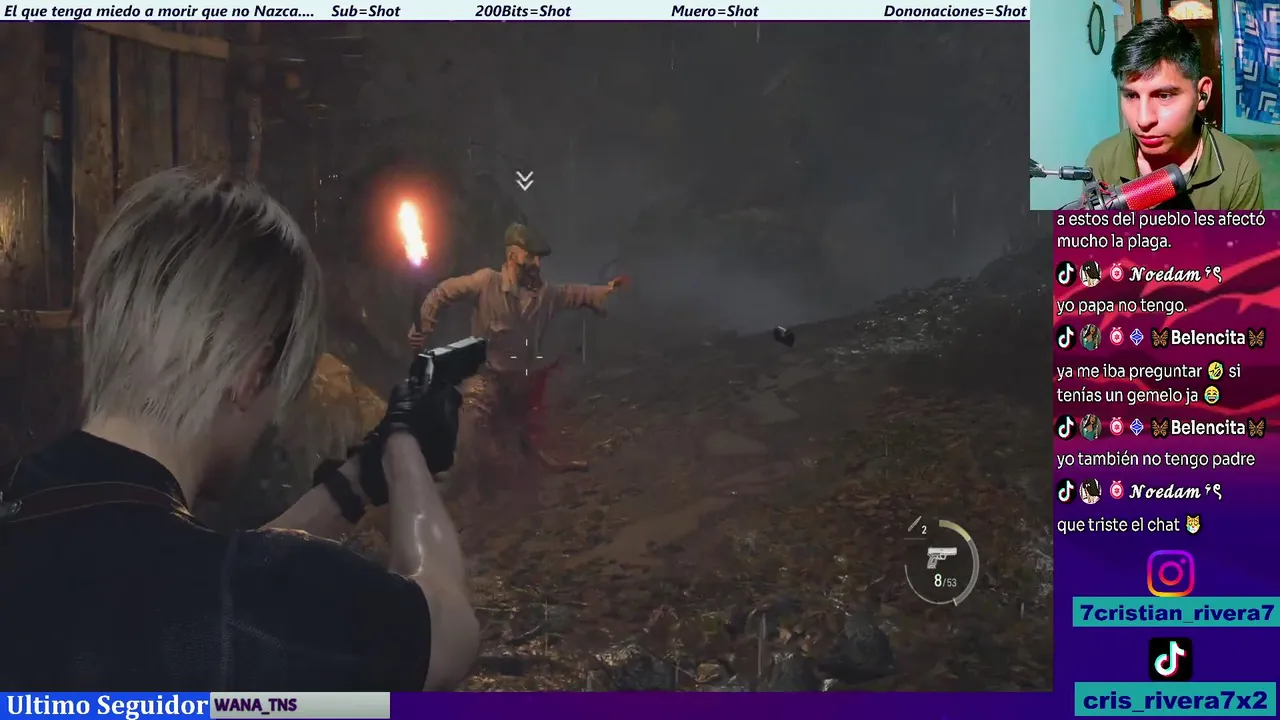Viewport: 1280px width, 720px height.
Task: Click TikTok icon heading 'que triste el chat' message
Action: [x=1066, y=491]
